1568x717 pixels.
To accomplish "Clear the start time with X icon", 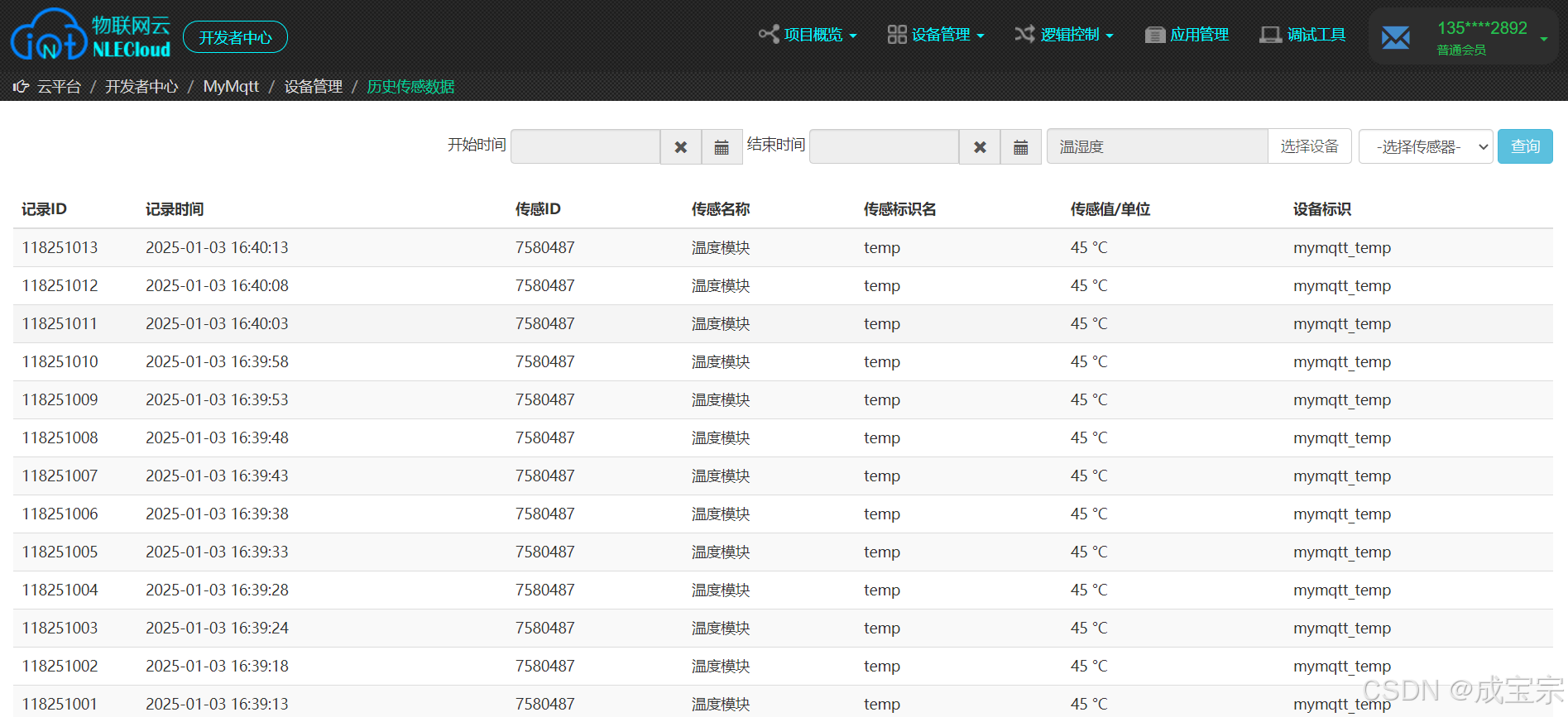I will click(x=681, y=146).
